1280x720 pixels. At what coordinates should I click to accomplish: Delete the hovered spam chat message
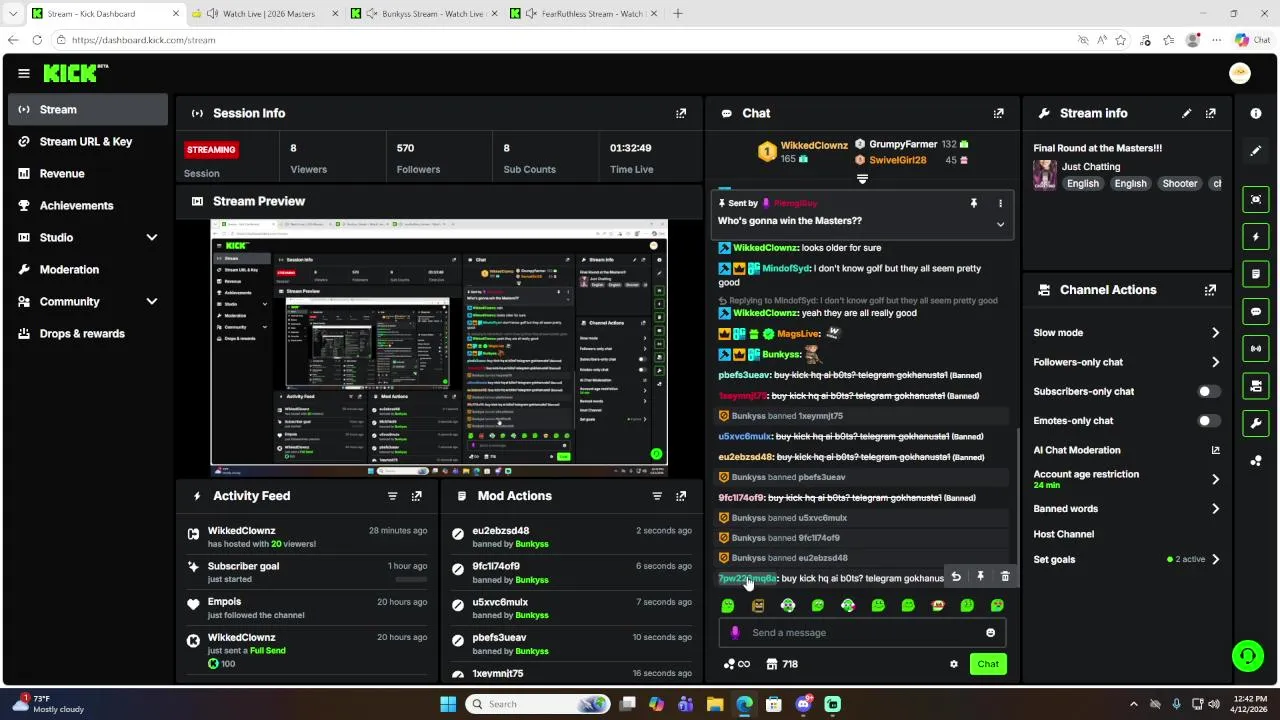tap(1005, 577)
